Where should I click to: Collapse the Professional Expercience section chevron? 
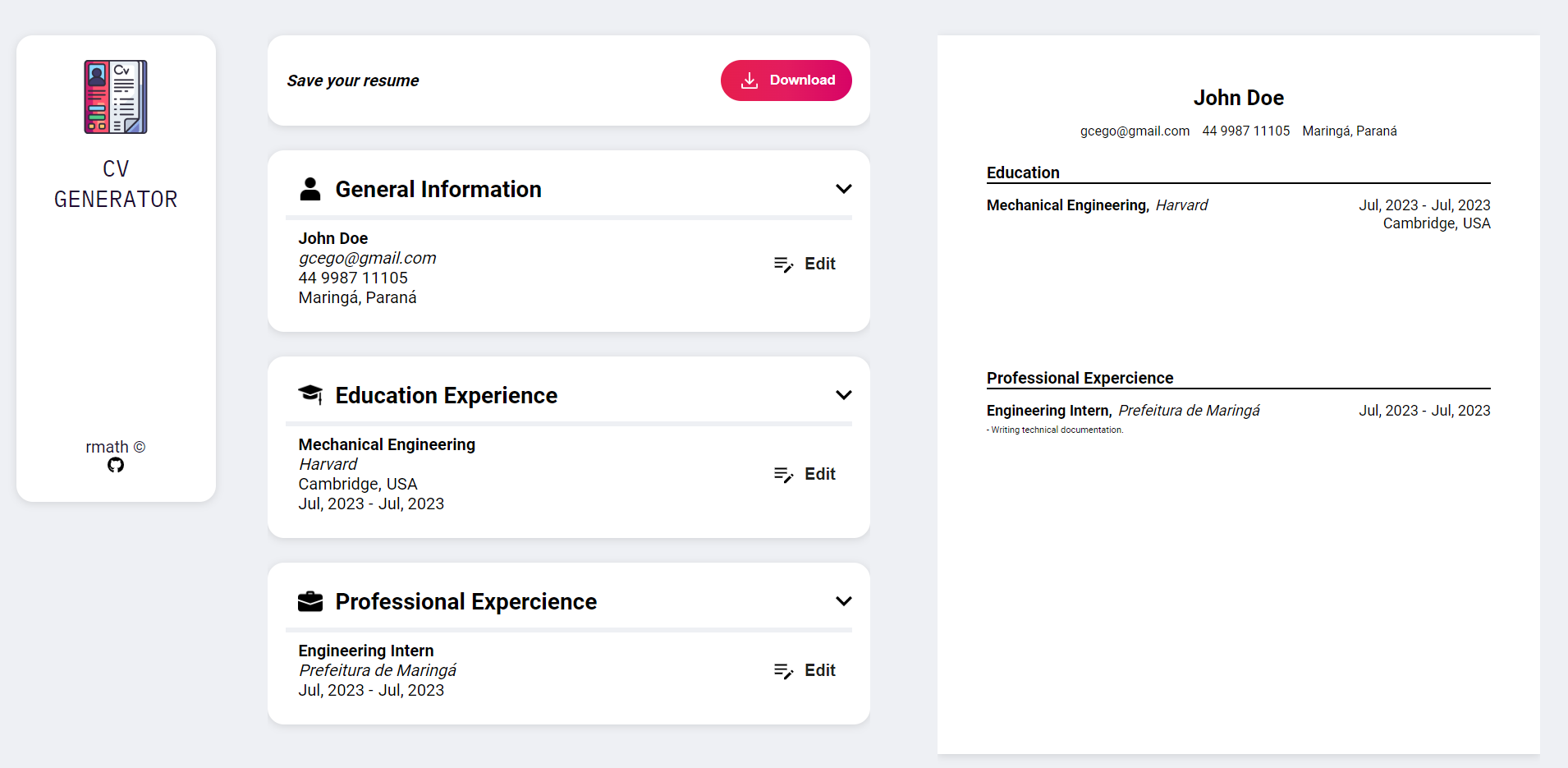843,601
